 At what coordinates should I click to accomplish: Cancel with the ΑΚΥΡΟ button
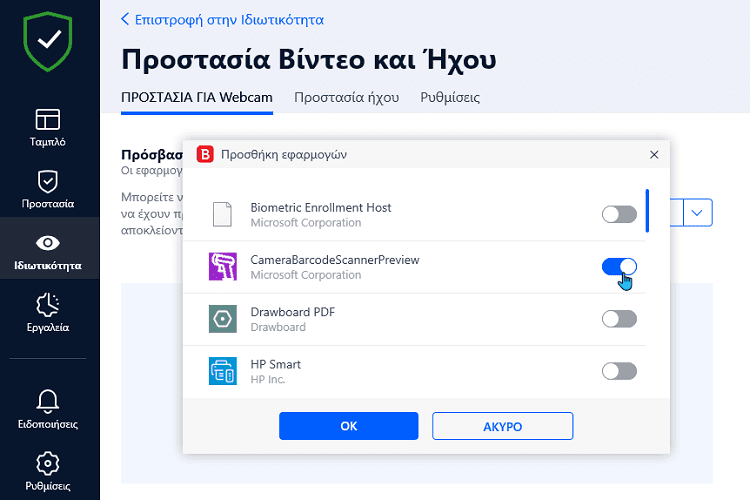(503, 426)
